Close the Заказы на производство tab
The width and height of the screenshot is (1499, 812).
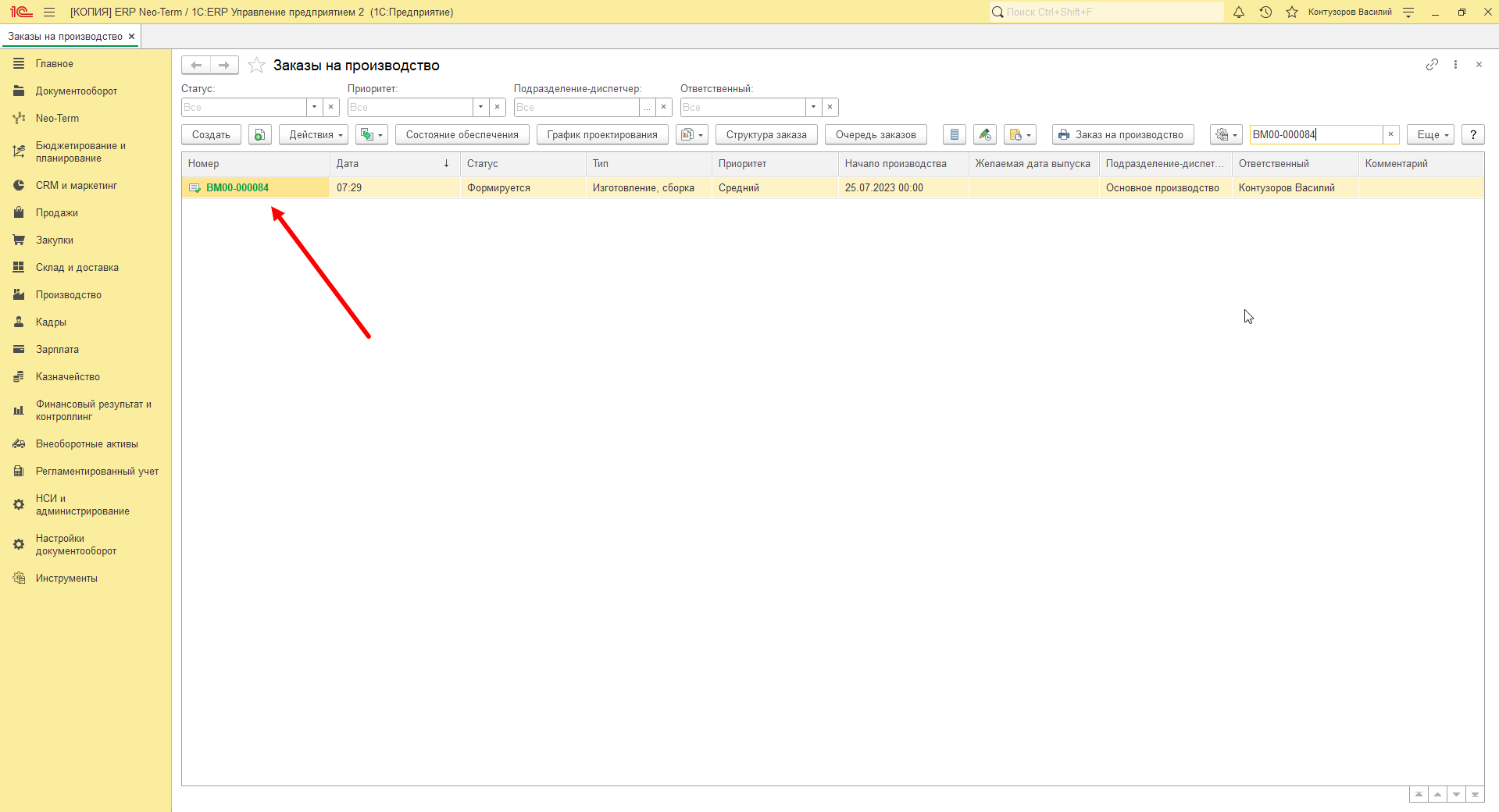(x=131, y=36)
